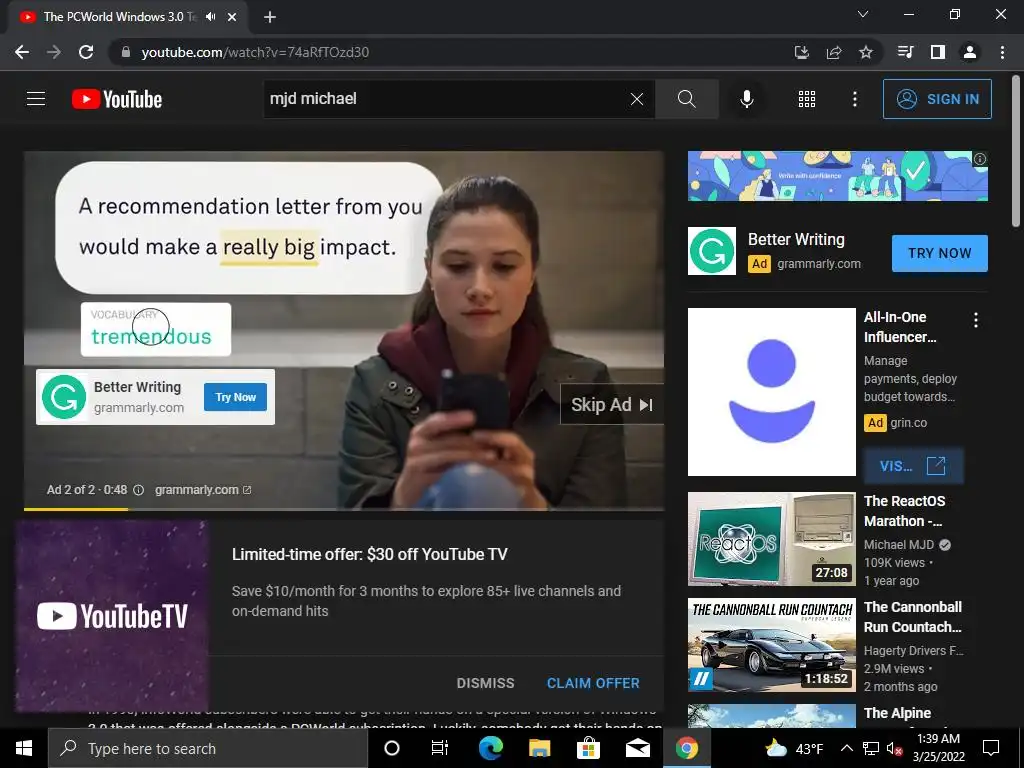
Task: Open All-In-One Influencer ad options menu
Action: pos(976,320)
